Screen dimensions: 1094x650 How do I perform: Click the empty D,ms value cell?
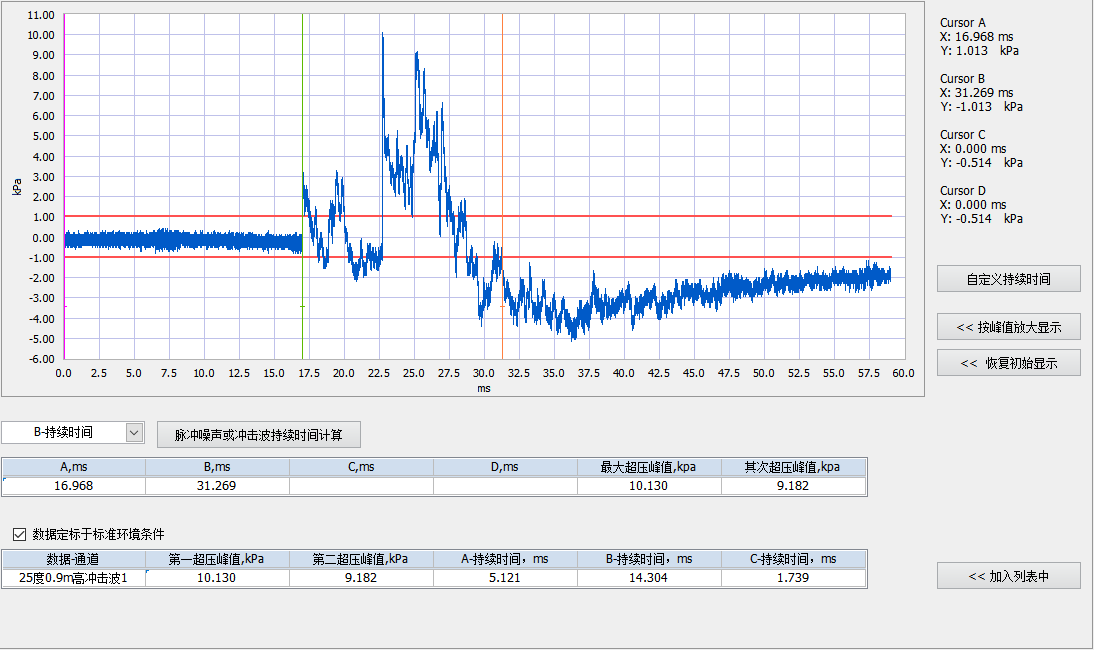point(505,486)
